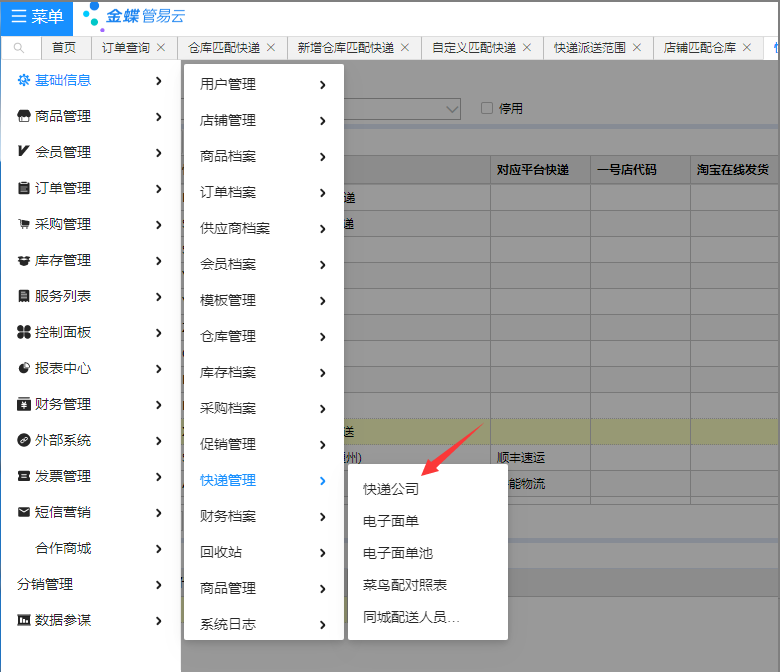Click the 数据参谋 chart icon
The width and height of the screenshot is (780, 672).
[x=24, y=620]
